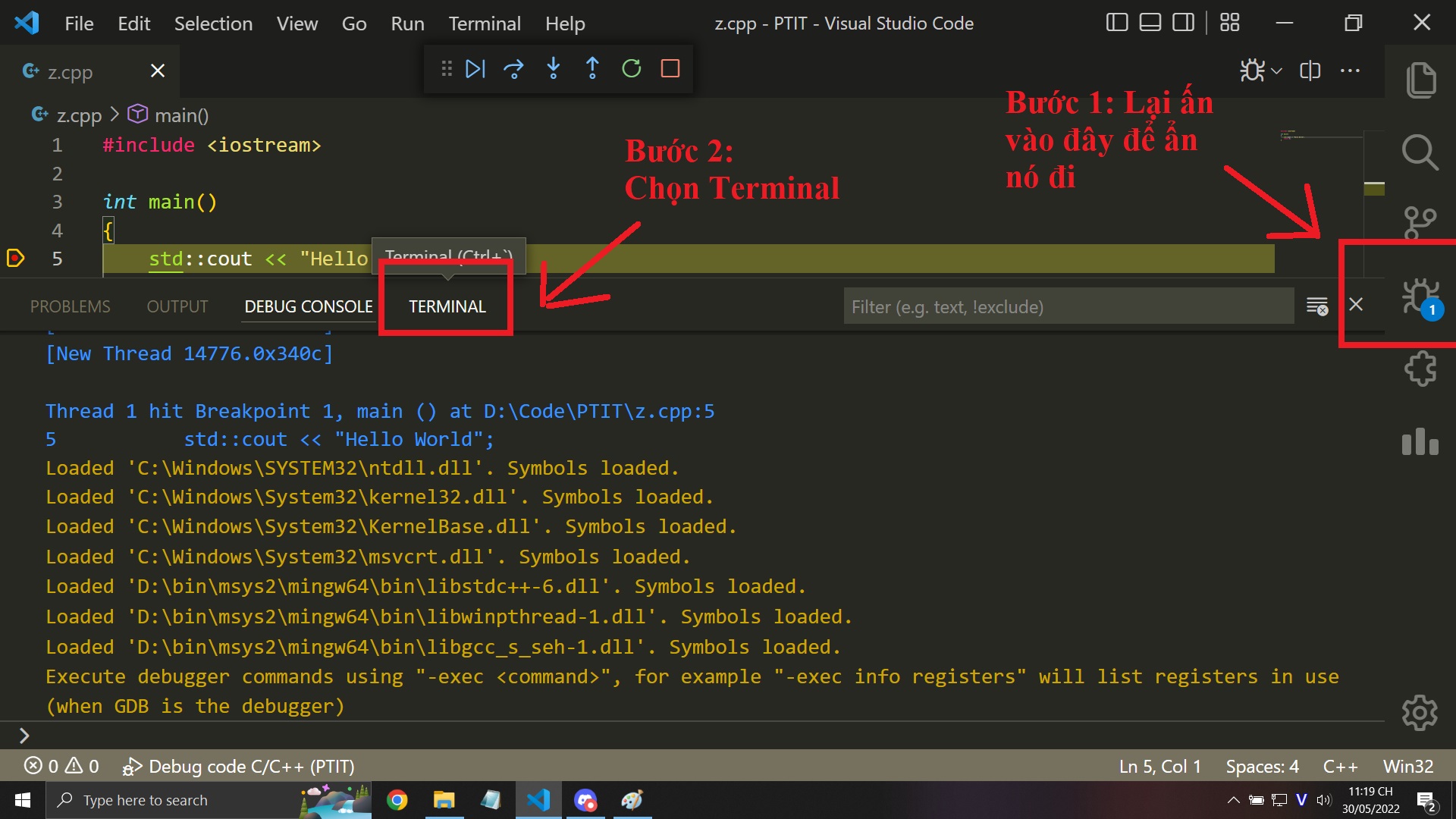Select the DEBUG CONSOLE tab
The height and width of the screenshot is (819, 1456).
tap(307, 306)
